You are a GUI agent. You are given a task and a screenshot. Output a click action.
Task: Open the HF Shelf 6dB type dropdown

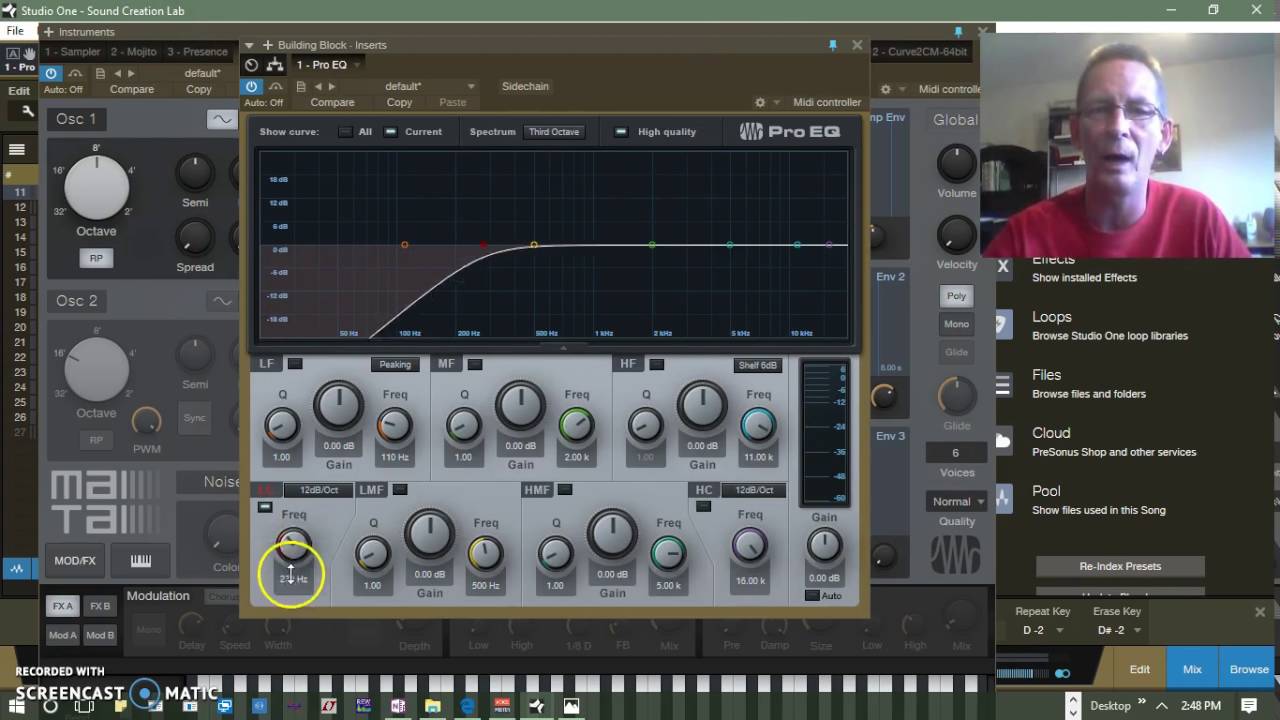click(758, 365)
